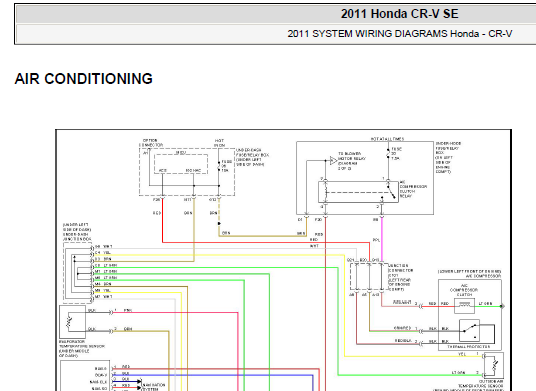The image size is (536, 391).
Task: Click the under-dash fuse symbol below 'HOT IN ON'
Action: (x=219, y=166)
